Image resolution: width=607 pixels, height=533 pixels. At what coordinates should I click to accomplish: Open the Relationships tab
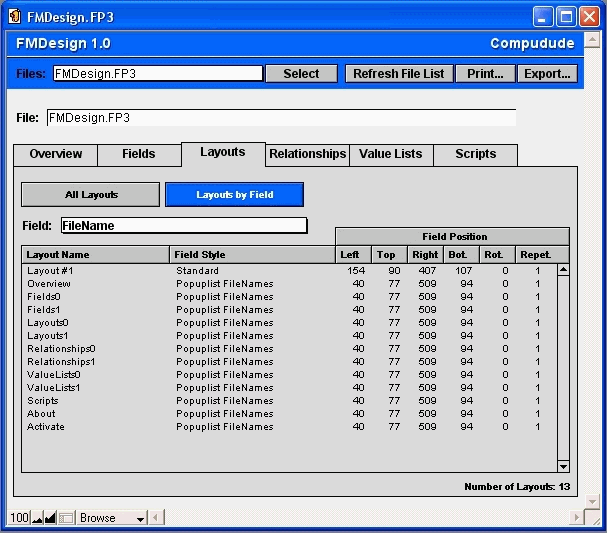(307, 154)
